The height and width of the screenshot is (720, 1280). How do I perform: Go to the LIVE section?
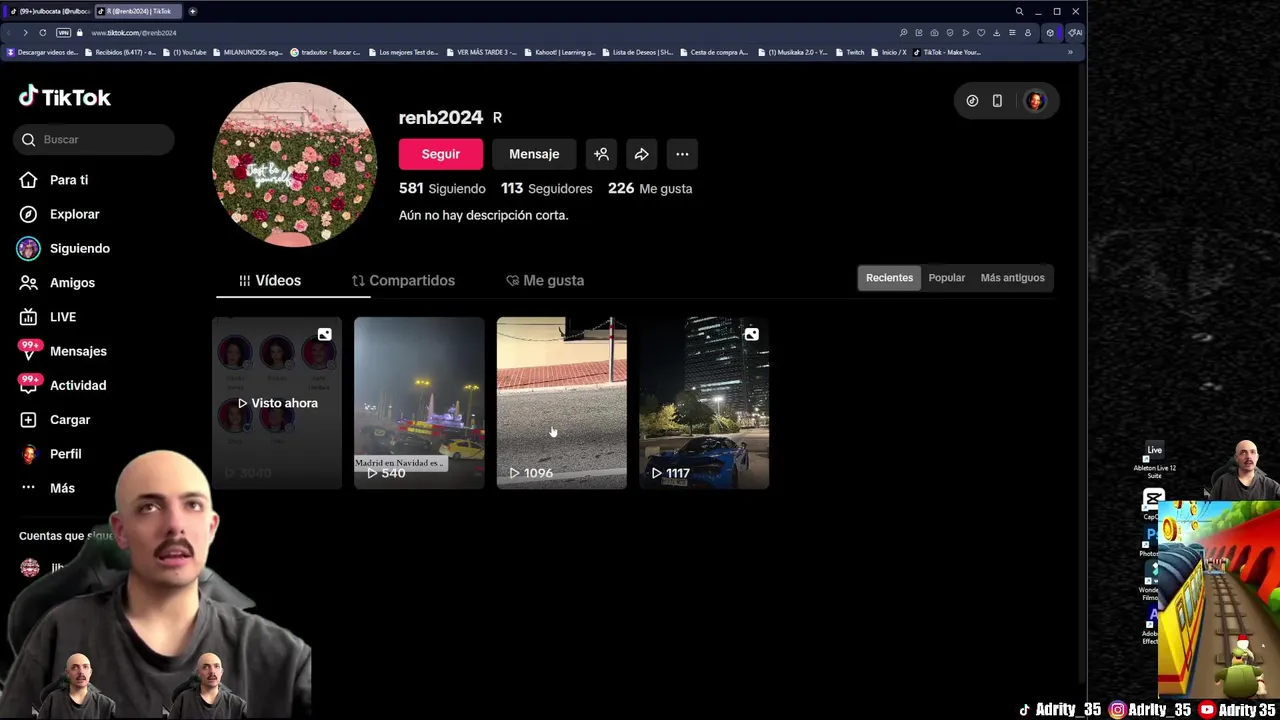point(50,317)
